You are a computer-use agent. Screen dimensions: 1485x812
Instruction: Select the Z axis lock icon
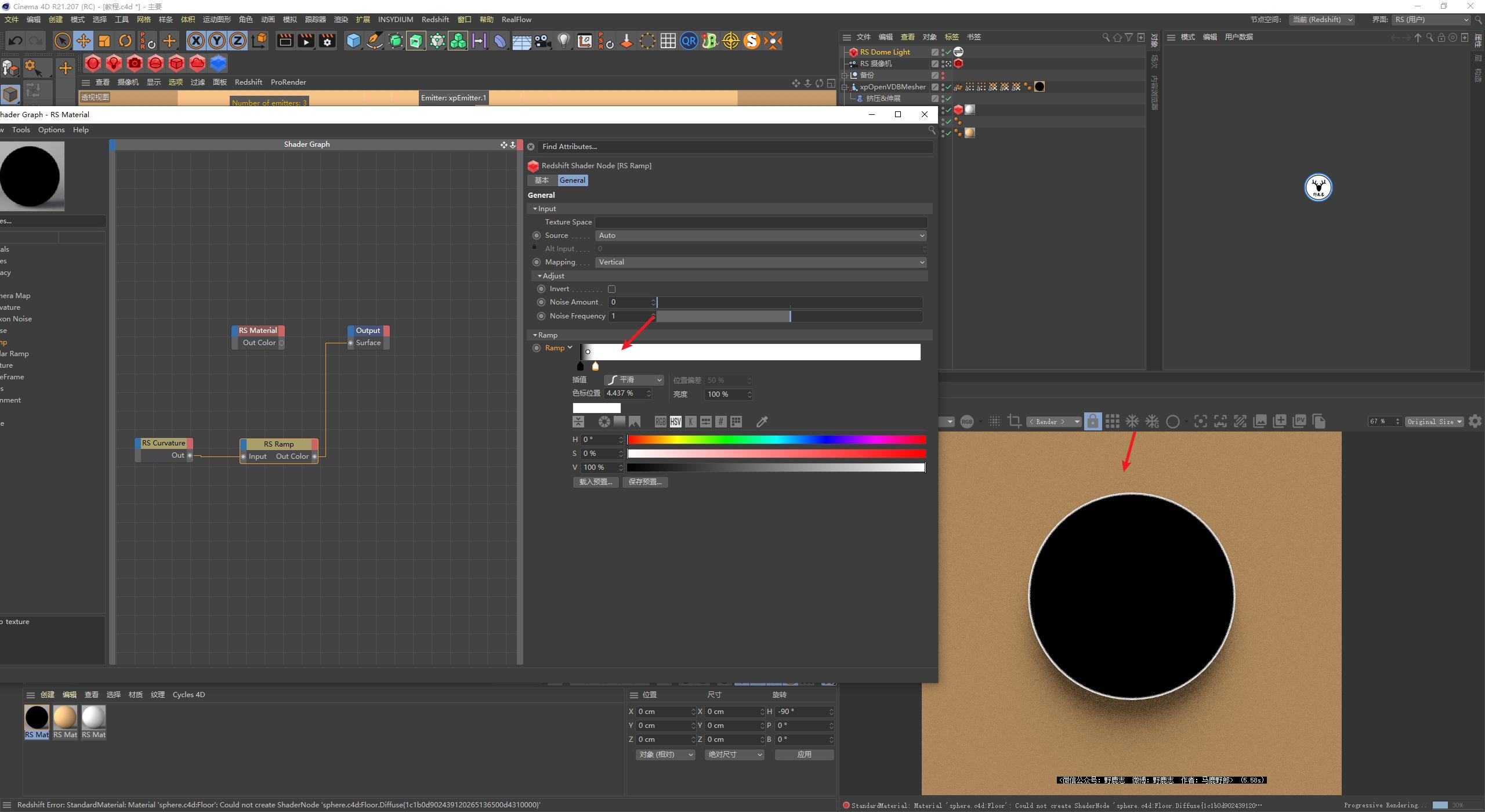coord(238,41)
